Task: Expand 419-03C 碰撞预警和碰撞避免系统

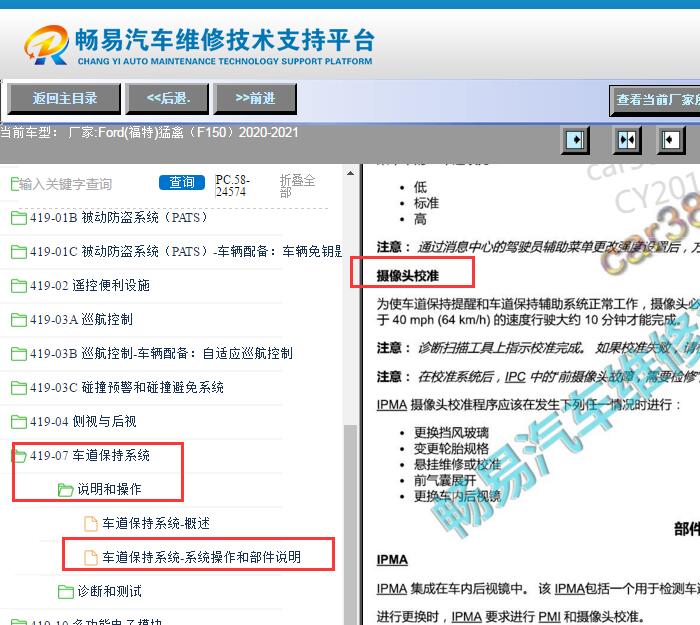Action: click(127, 388)
